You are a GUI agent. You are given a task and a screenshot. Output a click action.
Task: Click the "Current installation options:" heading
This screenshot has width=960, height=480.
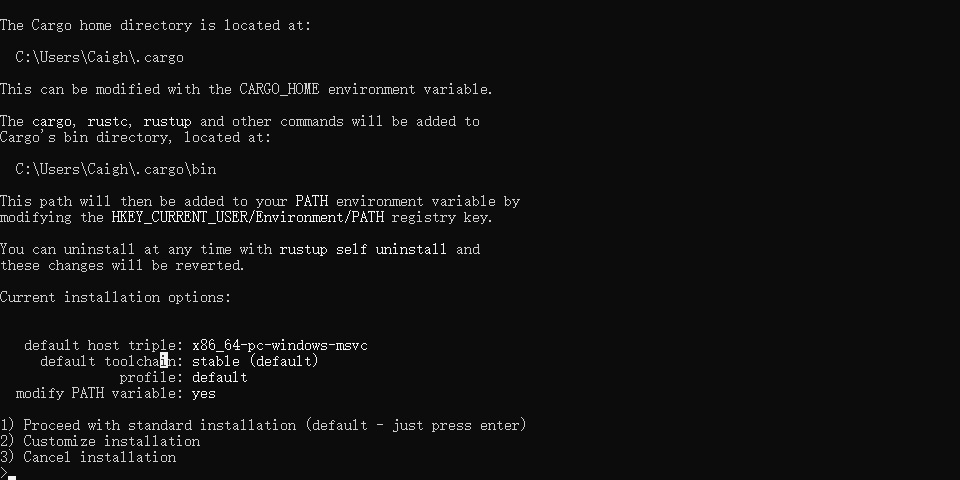pos(116,297)
